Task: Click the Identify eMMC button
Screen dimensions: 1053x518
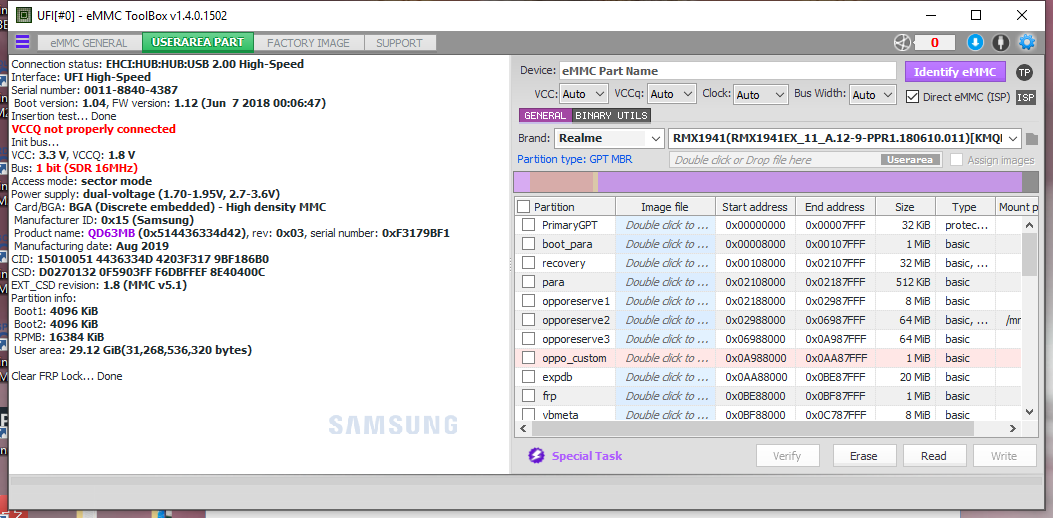Action: click(x=955, y=72)
